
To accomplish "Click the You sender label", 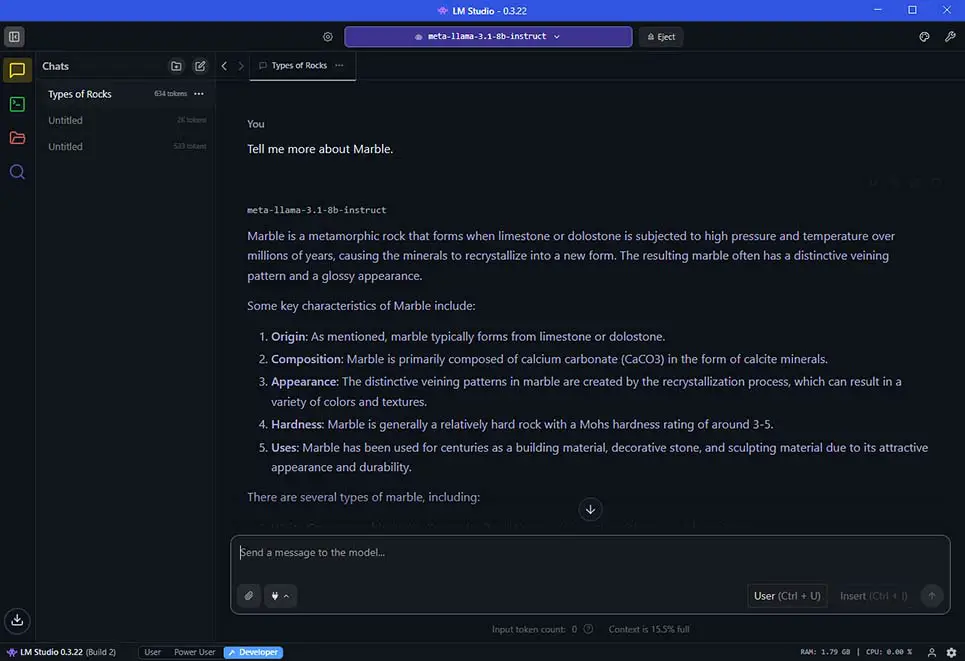I will [x=255, y=124].
